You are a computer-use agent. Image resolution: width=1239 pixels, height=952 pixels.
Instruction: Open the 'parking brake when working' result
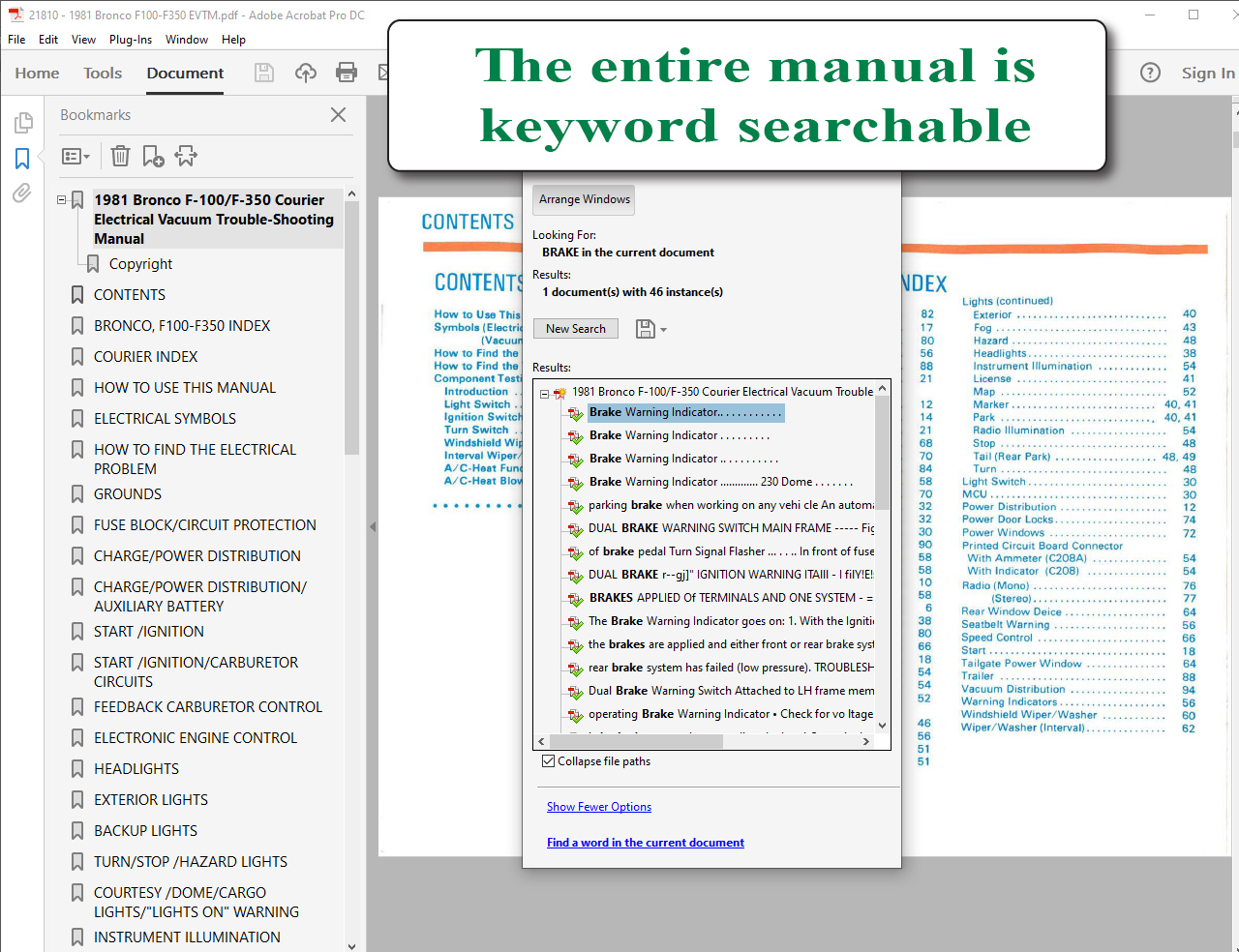(x=731, y=505)
